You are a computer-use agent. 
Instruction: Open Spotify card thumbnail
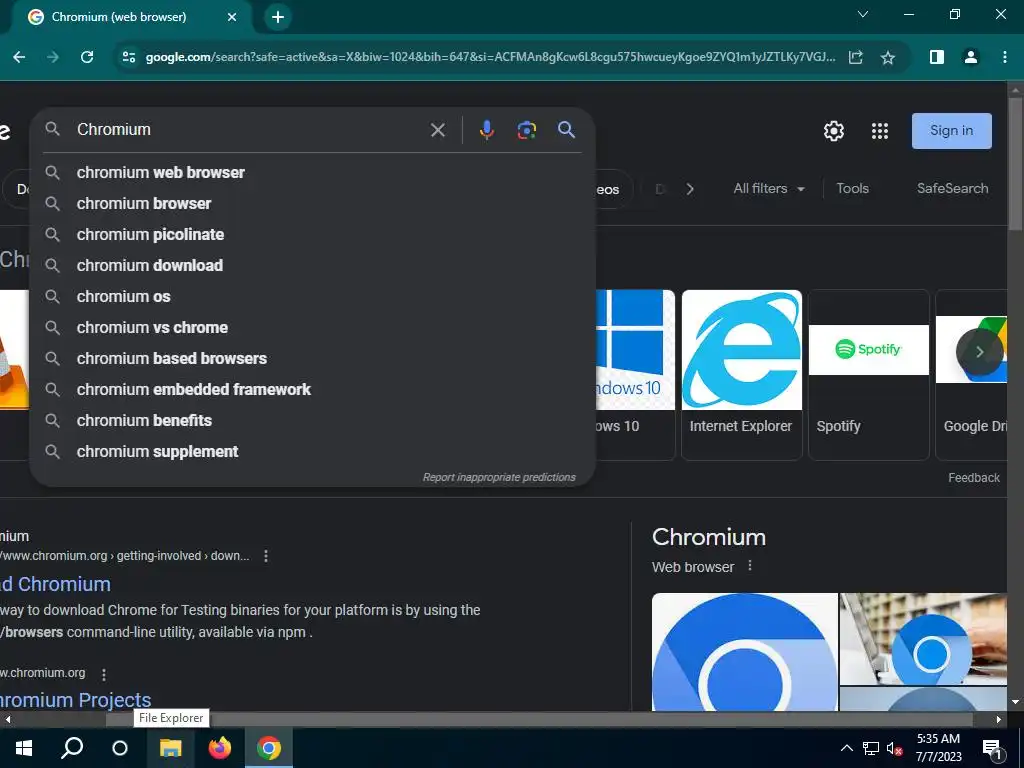coord(869,350)
